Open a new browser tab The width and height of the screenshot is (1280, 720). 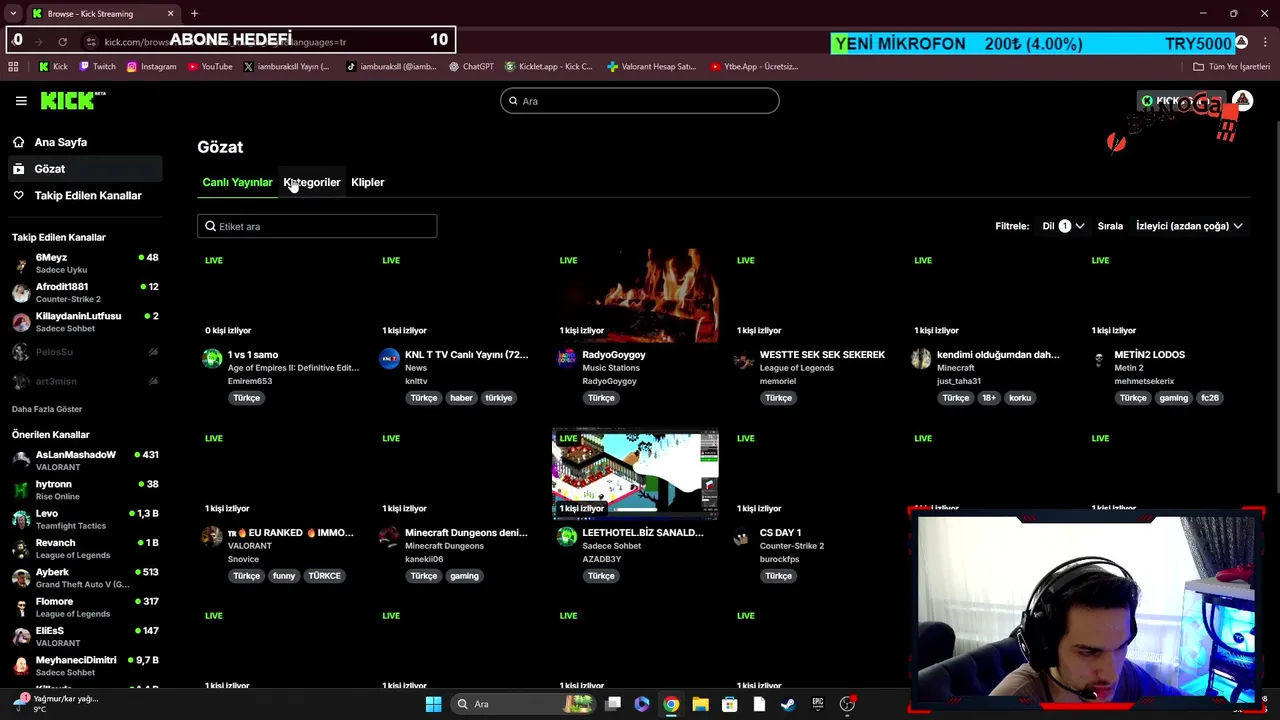point(194,14)
